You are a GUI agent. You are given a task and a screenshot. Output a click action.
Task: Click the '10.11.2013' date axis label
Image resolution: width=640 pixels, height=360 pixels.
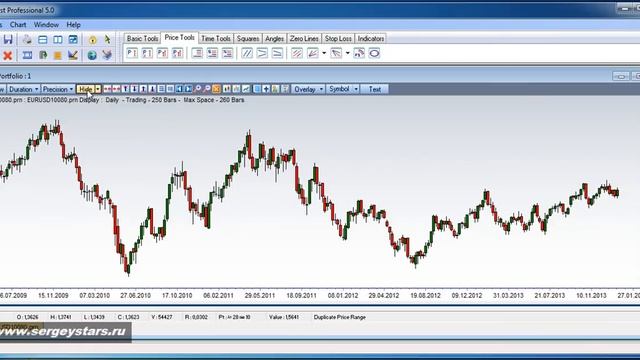[x=591, y=295]
